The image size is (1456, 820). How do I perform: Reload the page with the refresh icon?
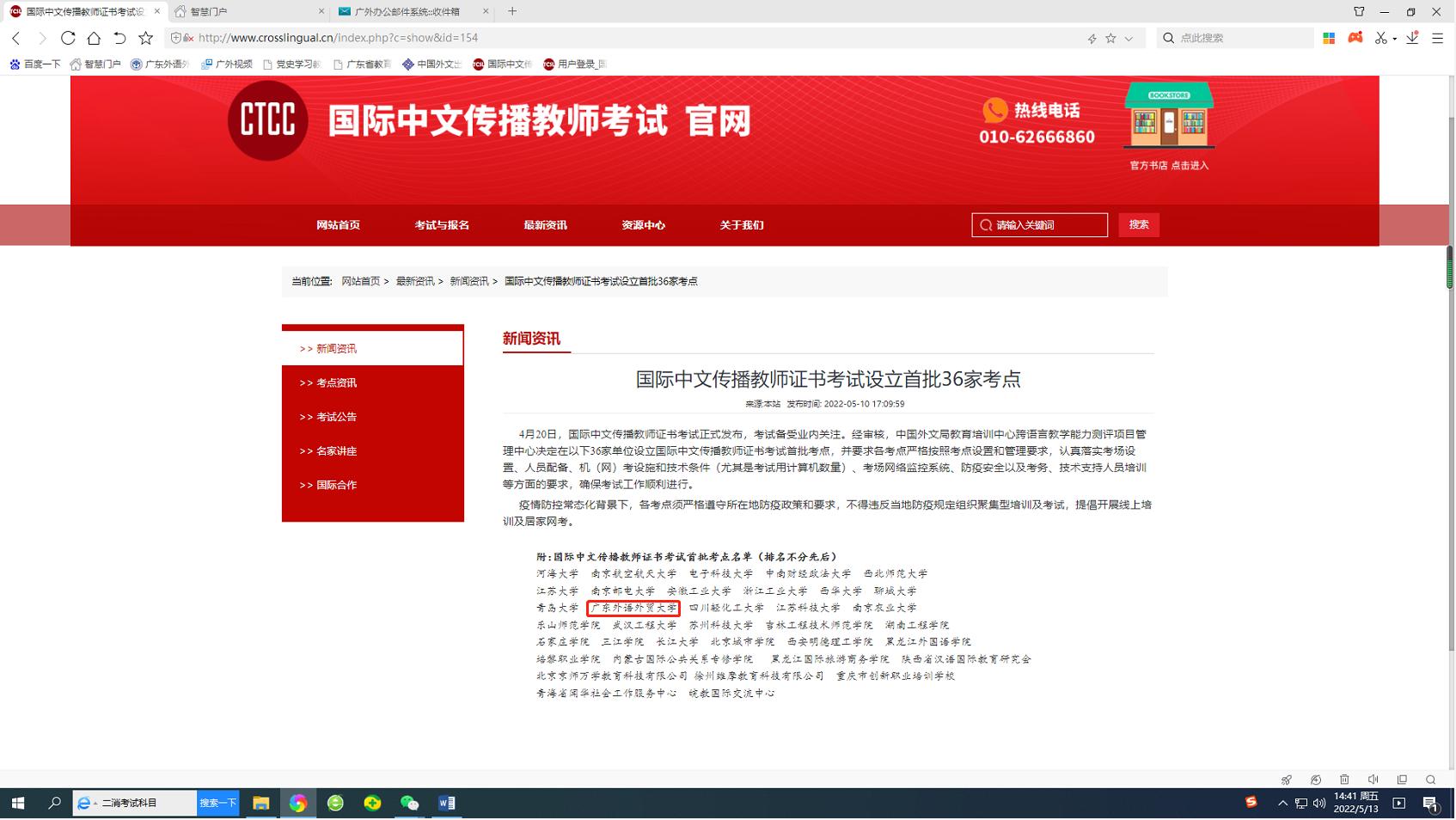[68, 38]
